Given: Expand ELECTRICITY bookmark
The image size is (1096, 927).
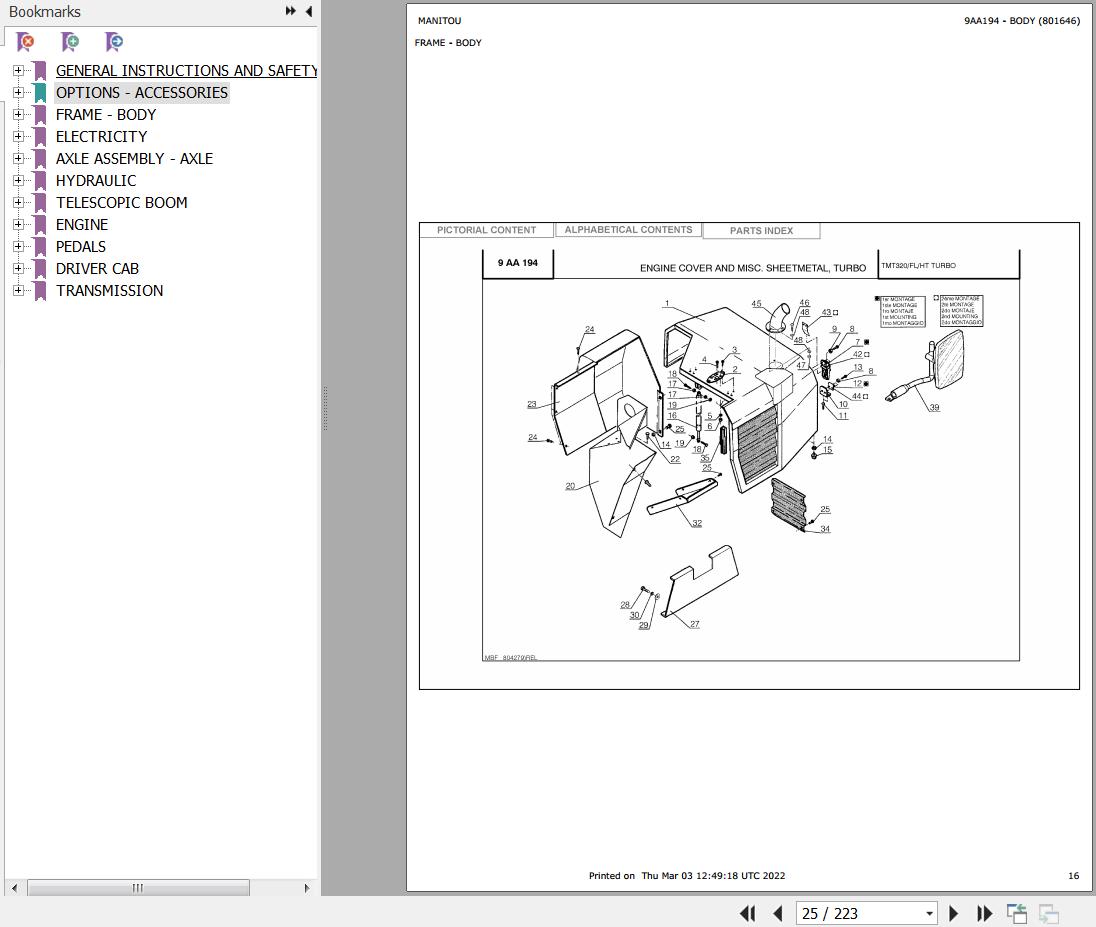Looking at the screenshot, I should tap(18, 136).
